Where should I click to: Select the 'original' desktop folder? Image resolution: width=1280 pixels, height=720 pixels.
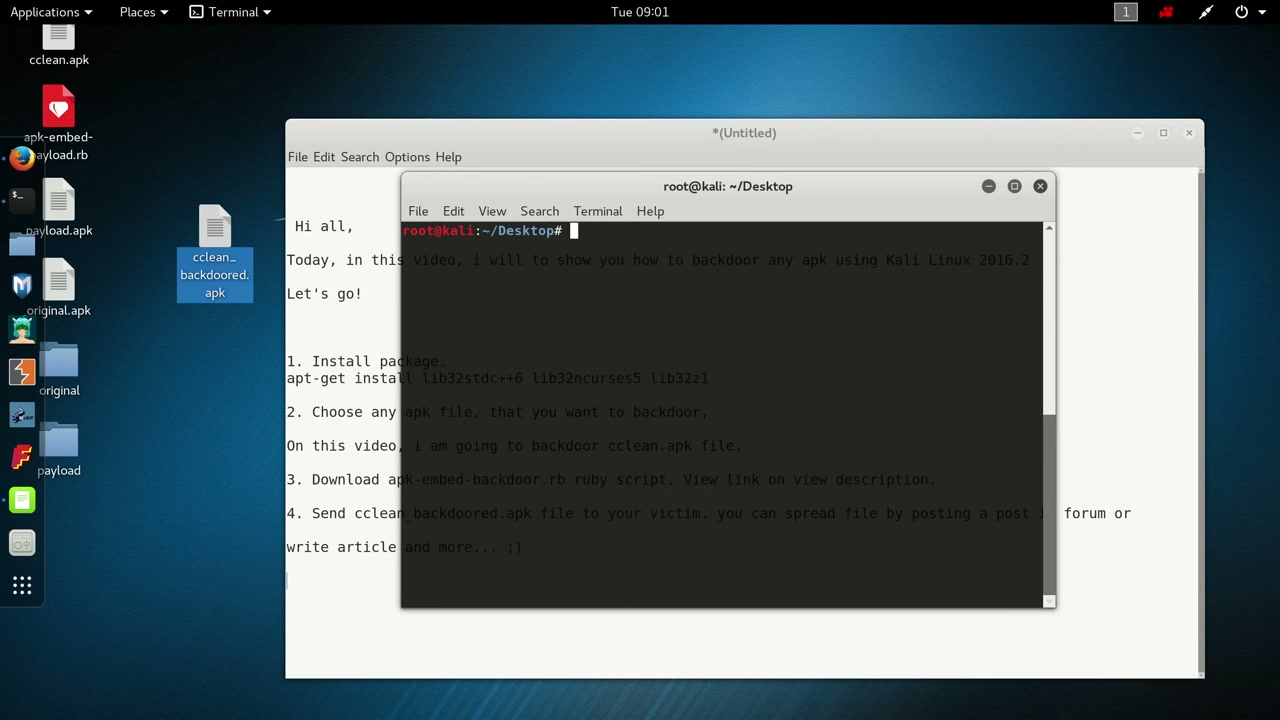tap(59, 368)
